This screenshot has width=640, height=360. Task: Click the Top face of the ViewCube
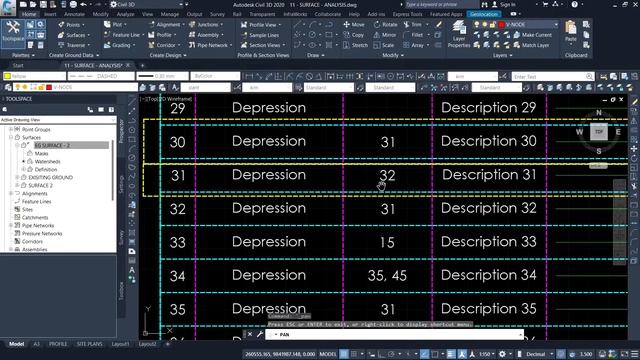coord(599,131)
